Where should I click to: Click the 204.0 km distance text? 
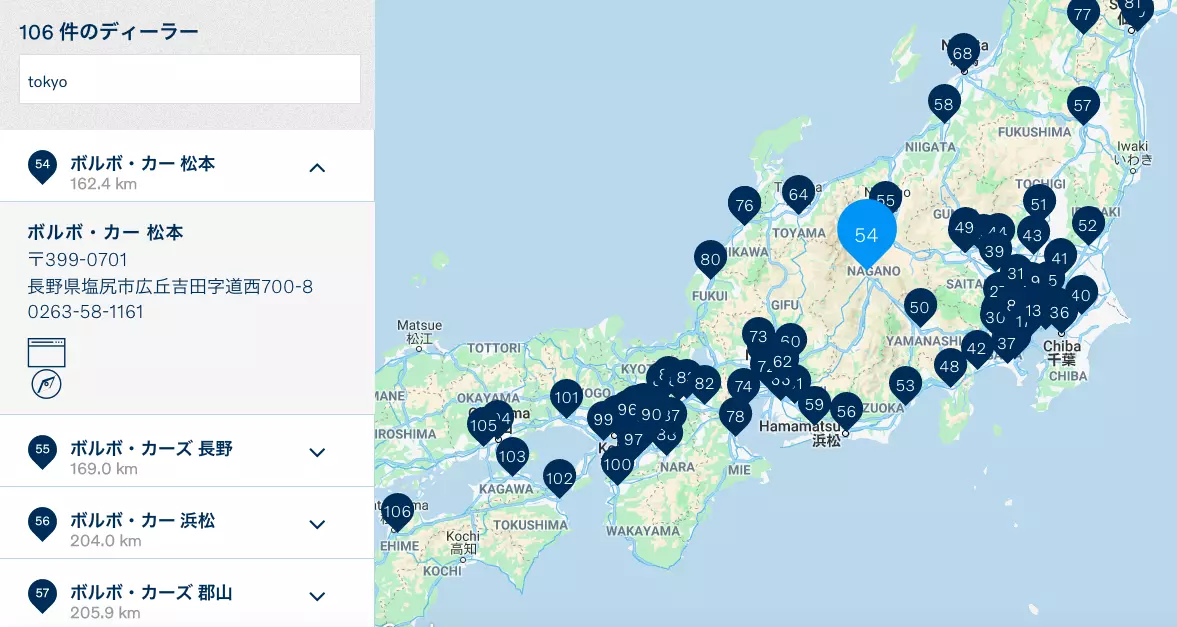click(106, 541)
